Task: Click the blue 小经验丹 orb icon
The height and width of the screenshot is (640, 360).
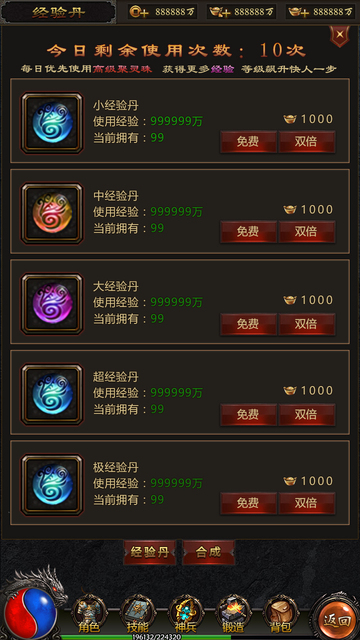Action: 52,122
